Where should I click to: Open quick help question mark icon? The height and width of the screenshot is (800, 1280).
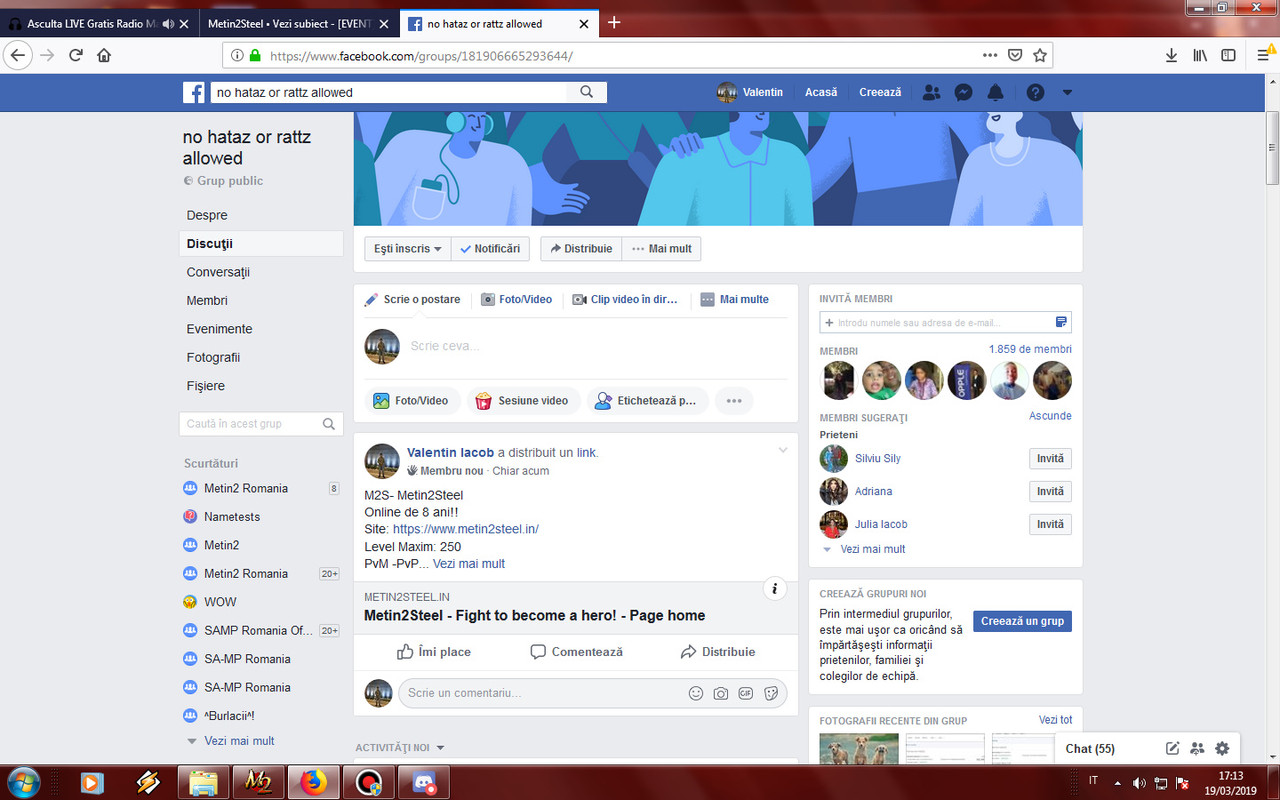click(x=1035, y=92)
